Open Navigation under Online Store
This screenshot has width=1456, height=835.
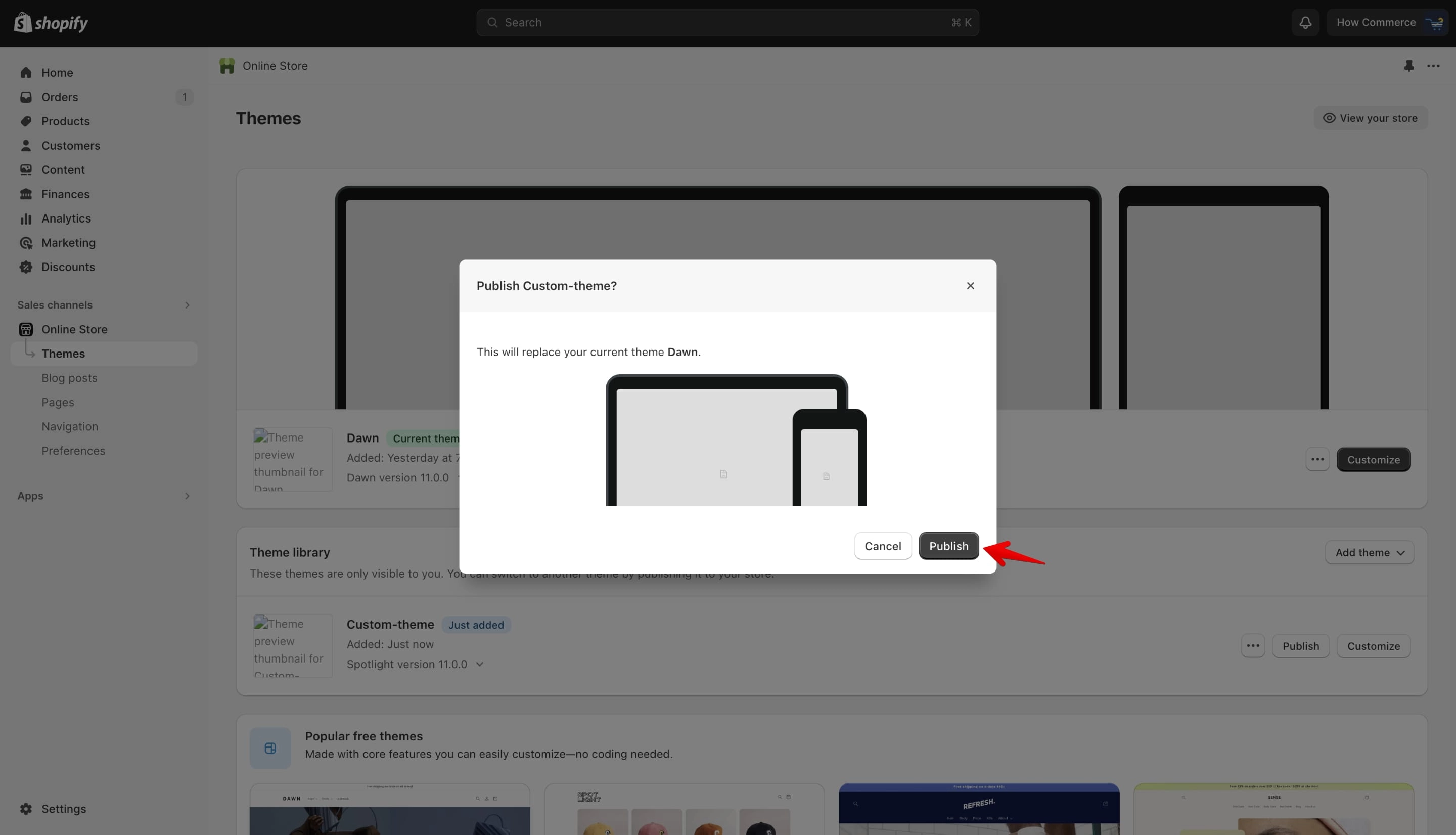[104, 427]
